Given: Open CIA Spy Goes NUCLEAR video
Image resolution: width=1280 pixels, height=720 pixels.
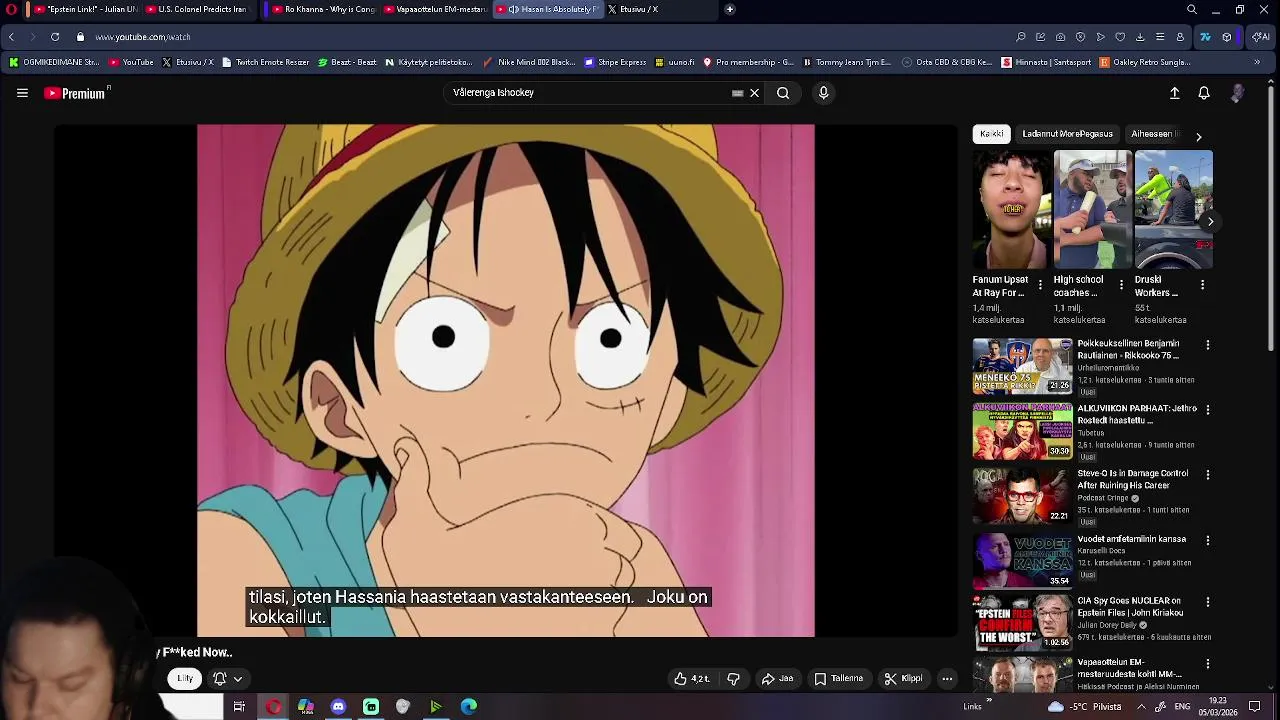Looking at the screenshot, I should 1130,607.
